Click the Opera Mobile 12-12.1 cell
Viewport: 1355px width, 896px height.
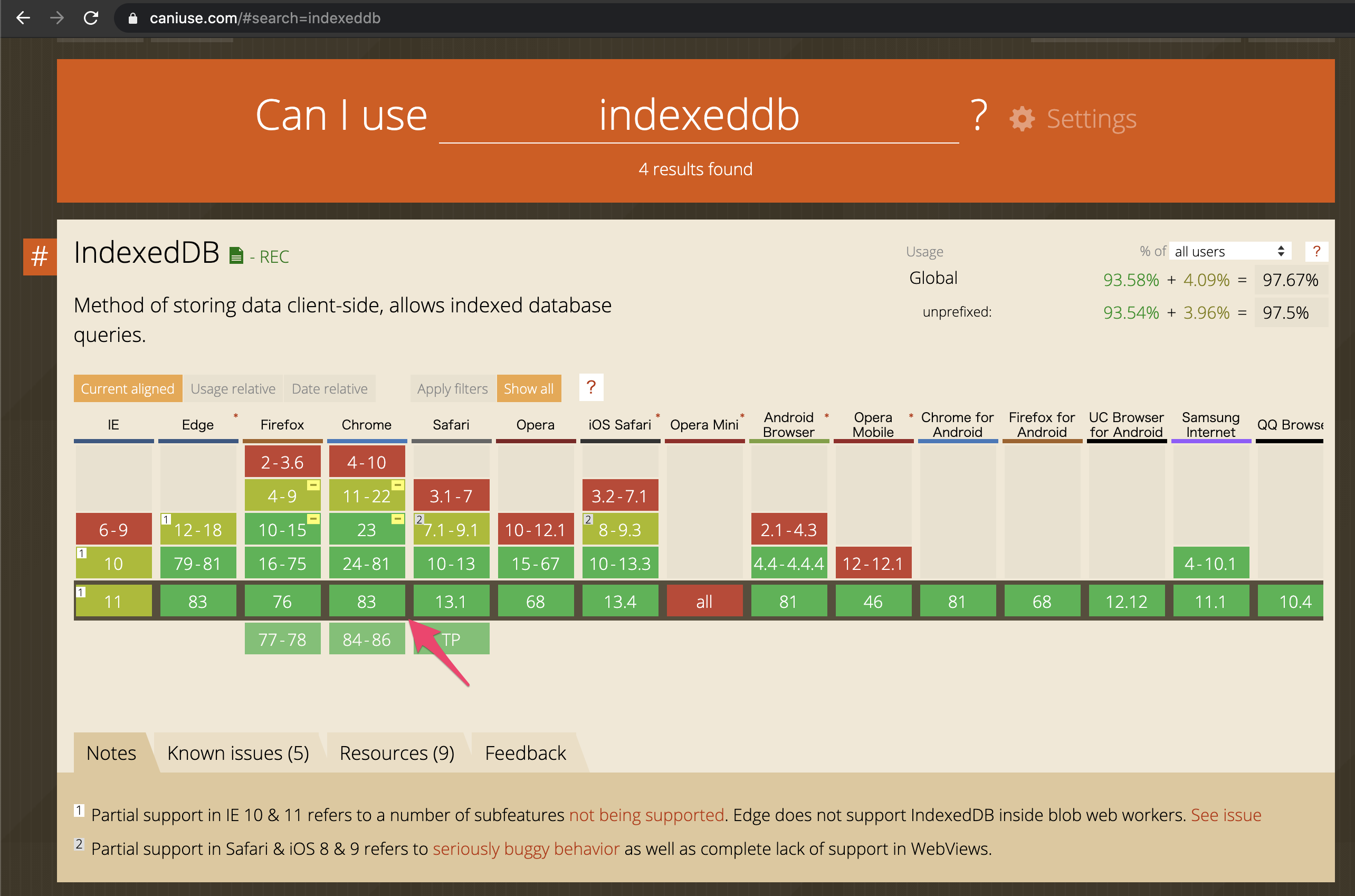[873, 564]
